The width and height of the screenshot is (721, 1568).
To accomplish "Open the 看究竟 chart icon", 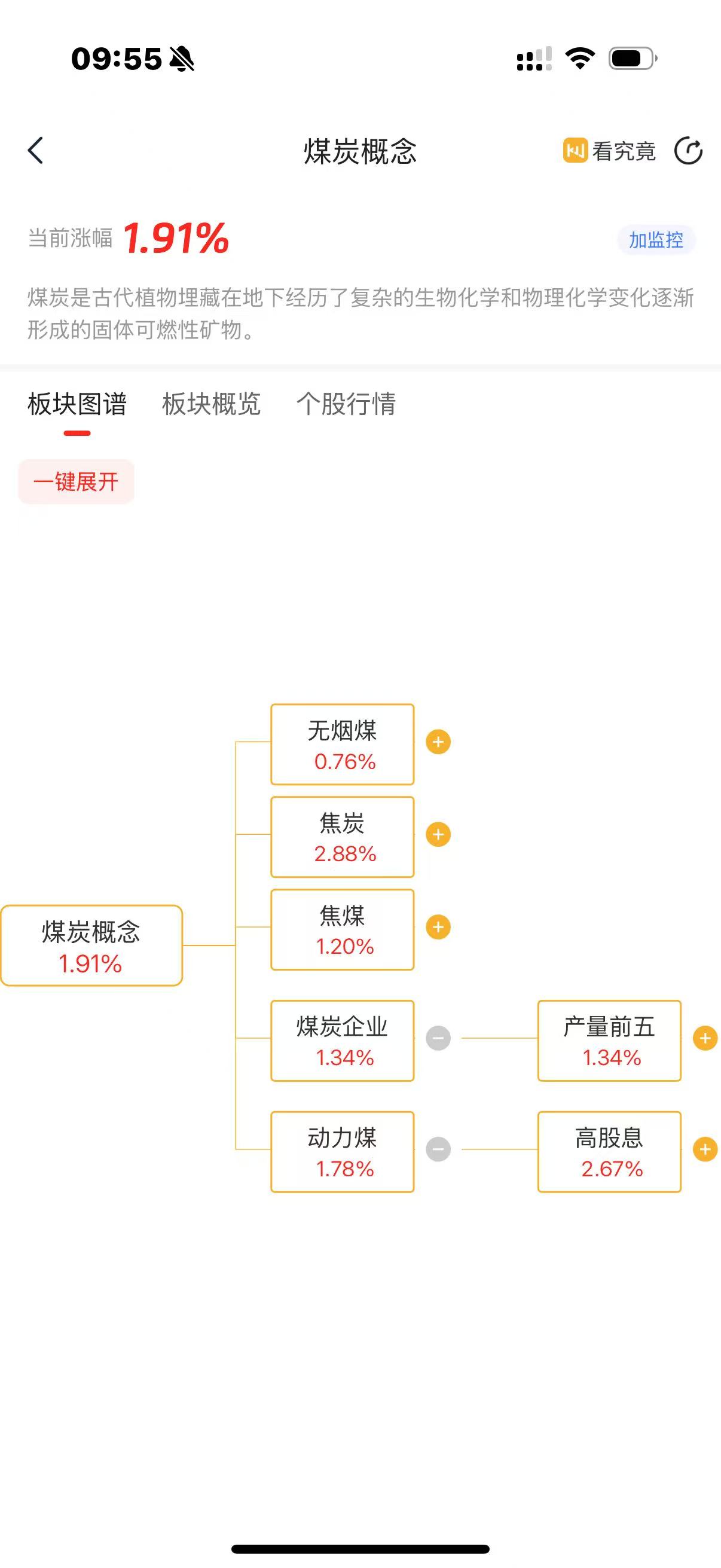I will pos(575,150).
